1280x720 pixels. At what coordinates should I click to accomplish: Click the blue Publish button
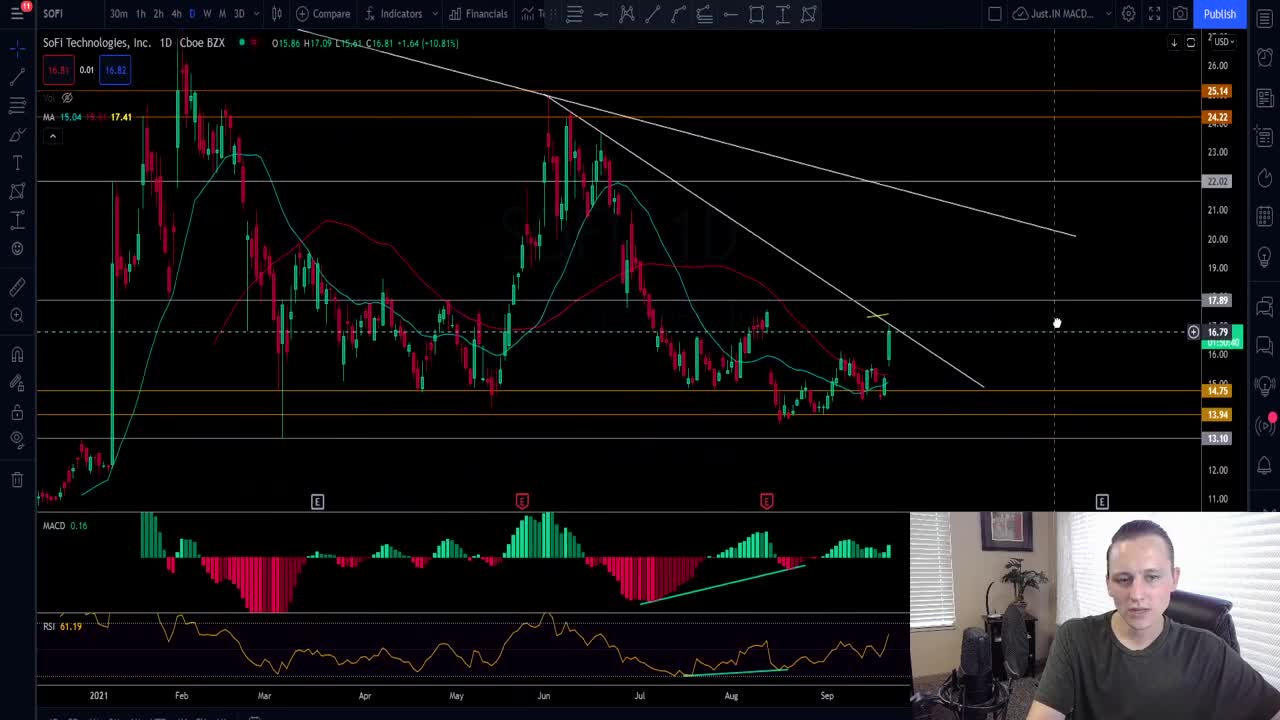1219,13
